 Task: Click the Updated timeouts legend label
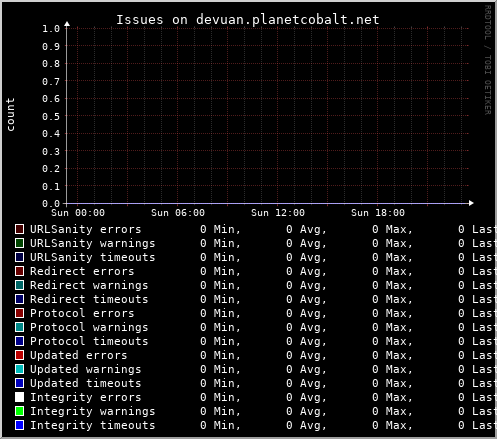(x=86, y=383)
